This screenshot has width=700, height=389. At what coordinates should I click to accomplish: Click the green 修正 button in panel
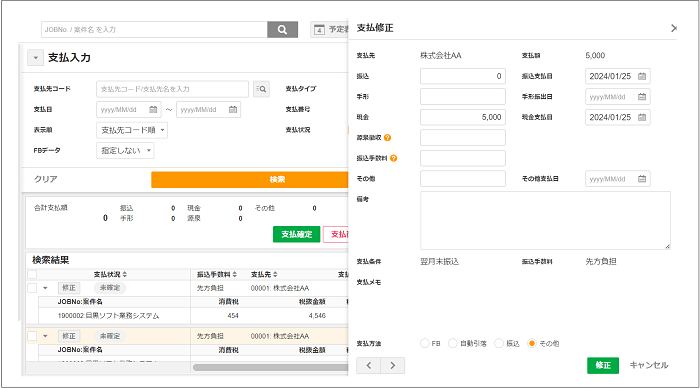click(x=603, y=365)
